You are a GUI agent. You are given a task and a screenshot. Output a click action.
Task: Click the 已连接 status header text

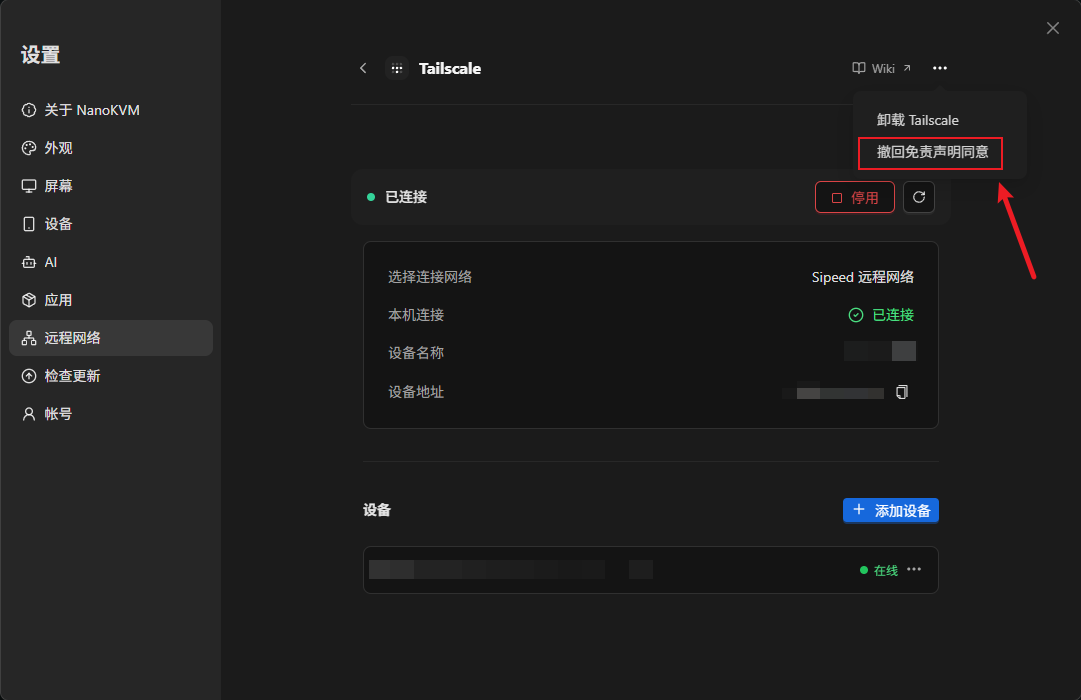406,197
